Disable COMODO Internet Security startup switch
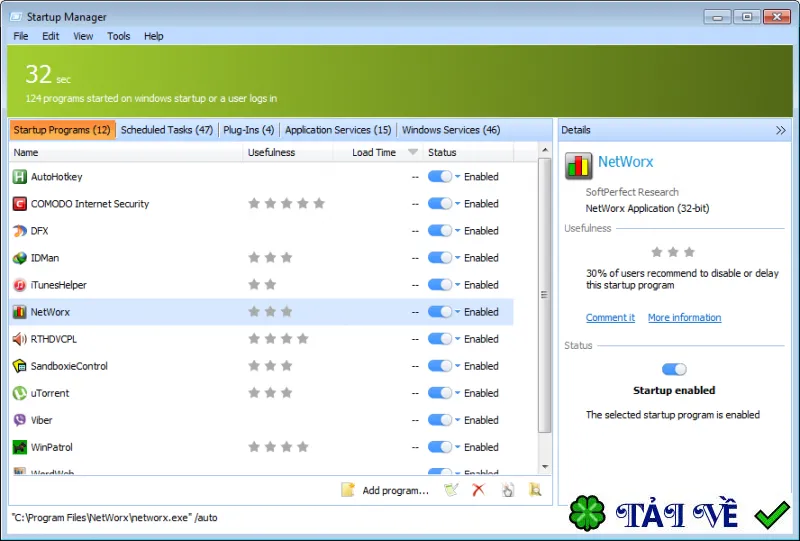800x541 pixels. point(440,204)
